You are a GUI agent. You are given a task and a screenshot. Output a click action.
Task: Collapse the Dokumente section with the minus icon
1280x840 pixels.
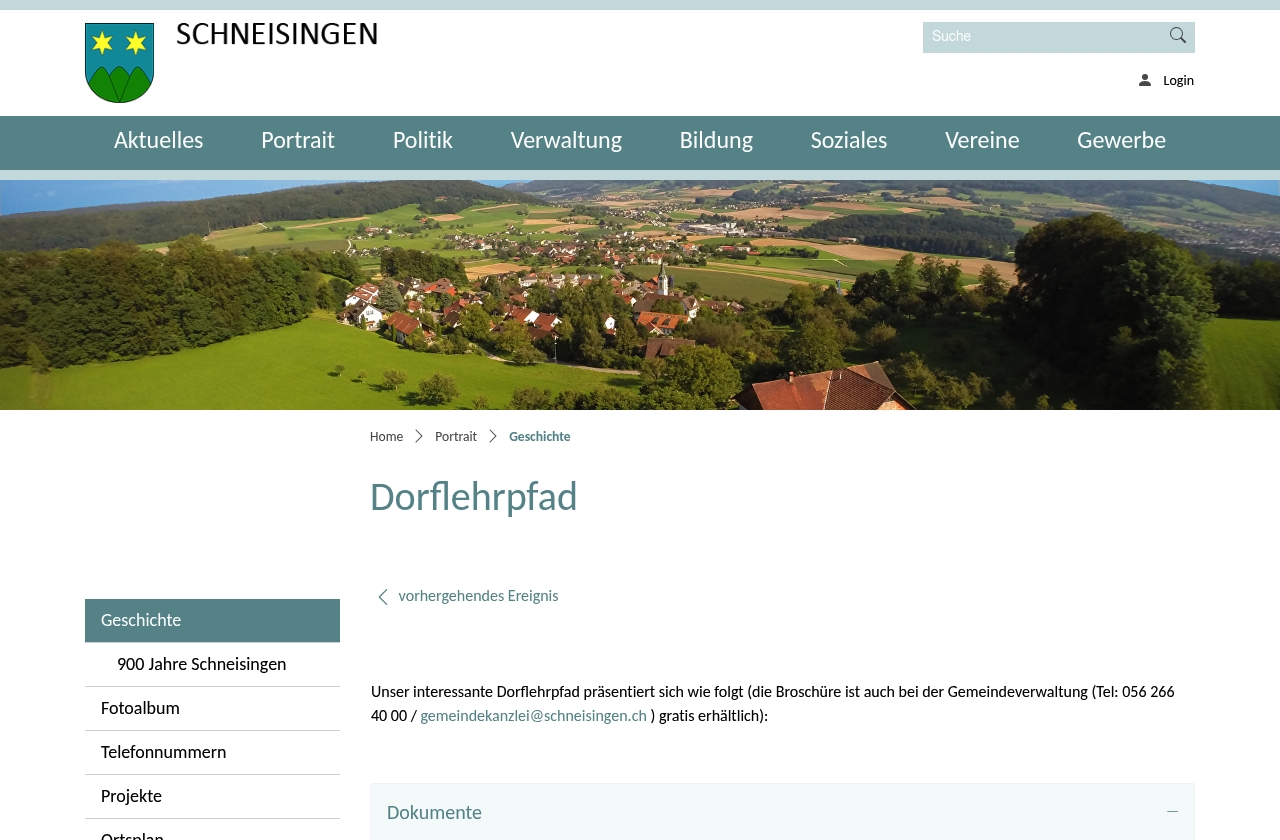[x=1171, y=812]
